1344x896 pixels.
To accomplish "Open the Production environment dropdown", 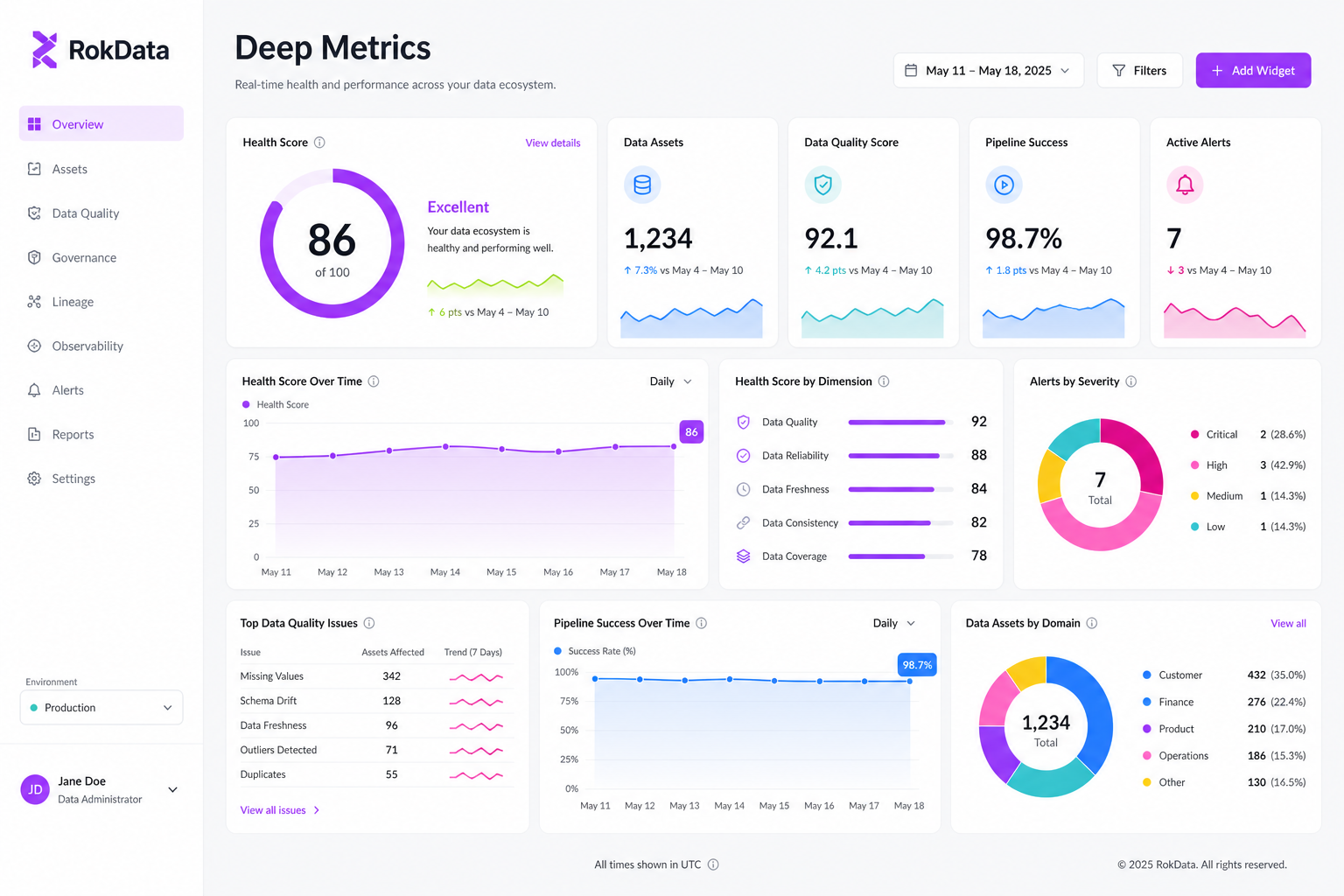I will coord(101,707).
